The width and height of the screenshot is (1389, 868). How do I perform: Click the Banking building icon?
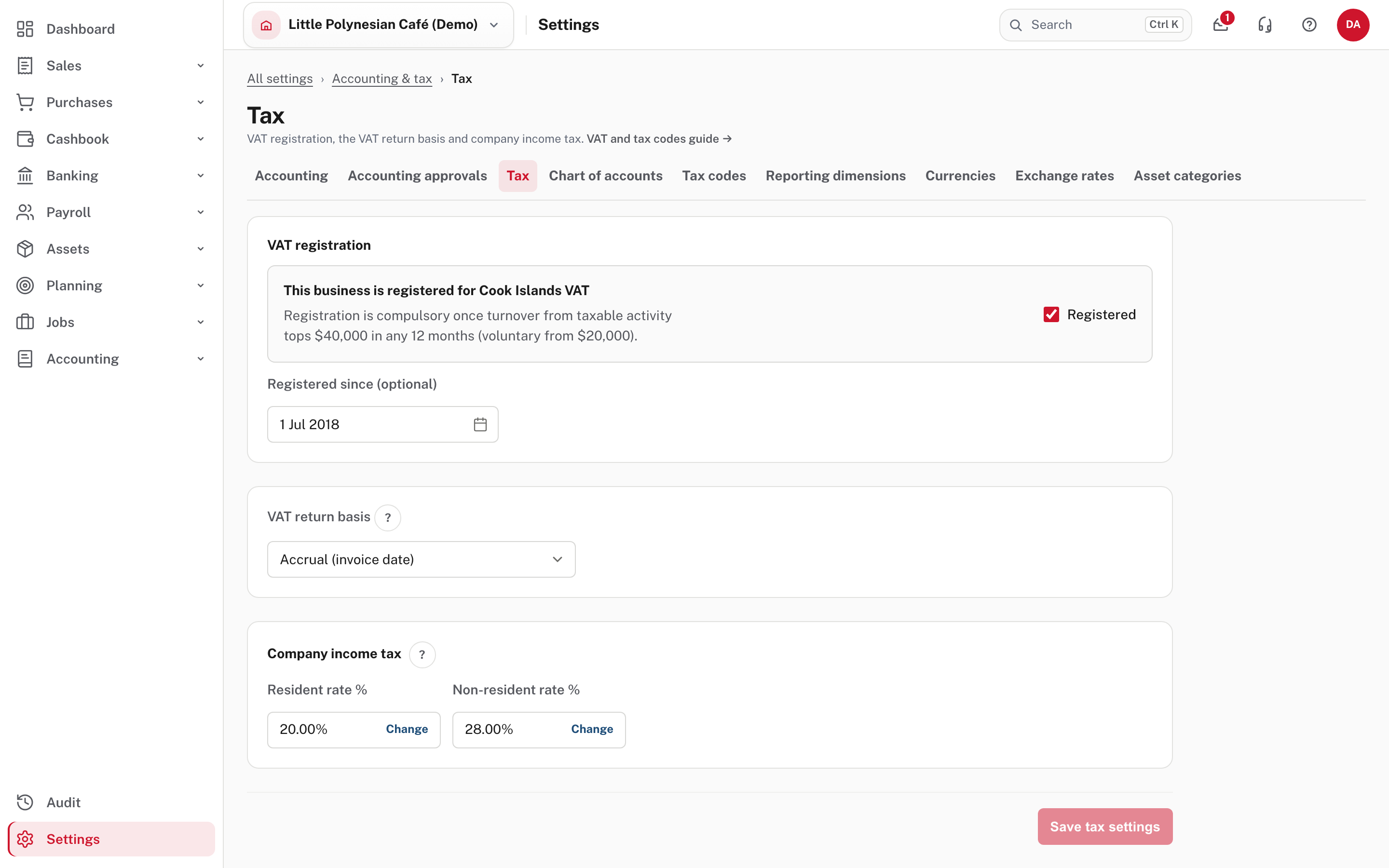(25, 176)
